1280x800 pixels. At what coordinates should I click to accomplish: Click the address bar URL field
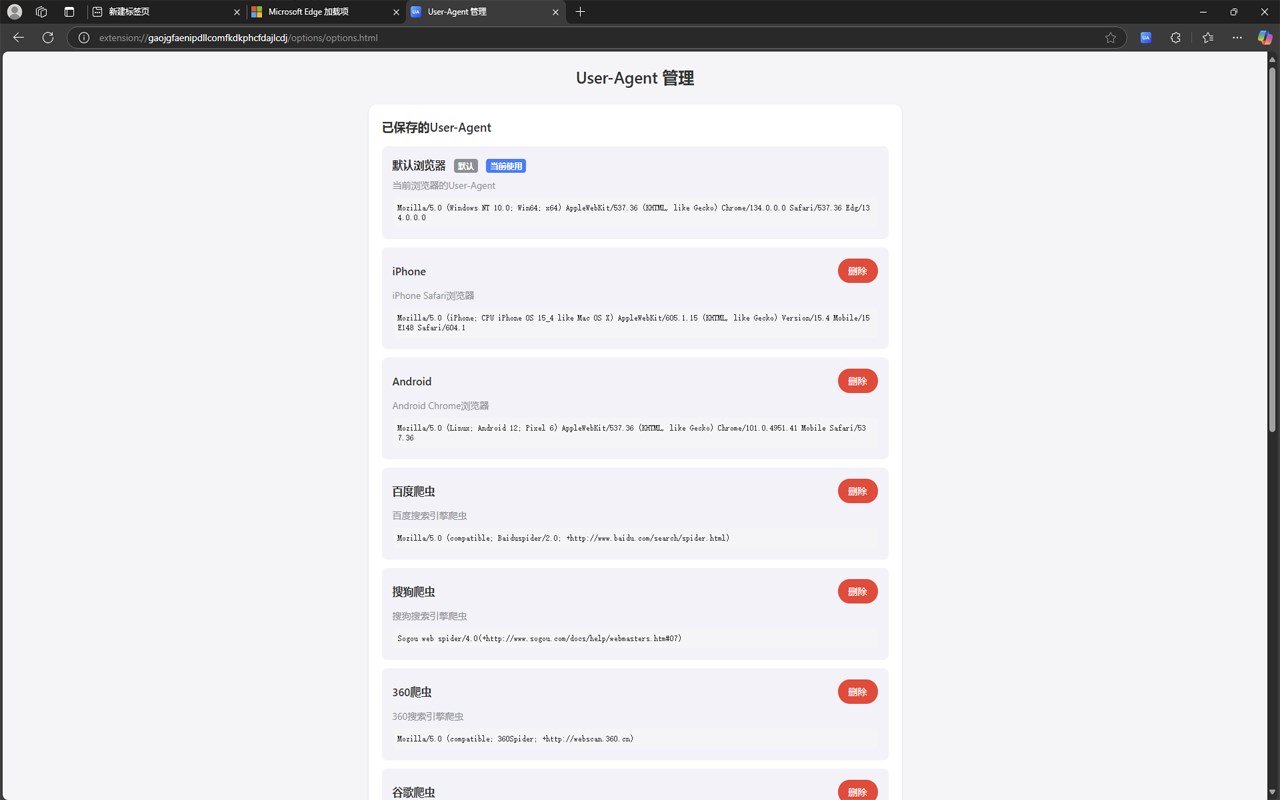[595, 38]
